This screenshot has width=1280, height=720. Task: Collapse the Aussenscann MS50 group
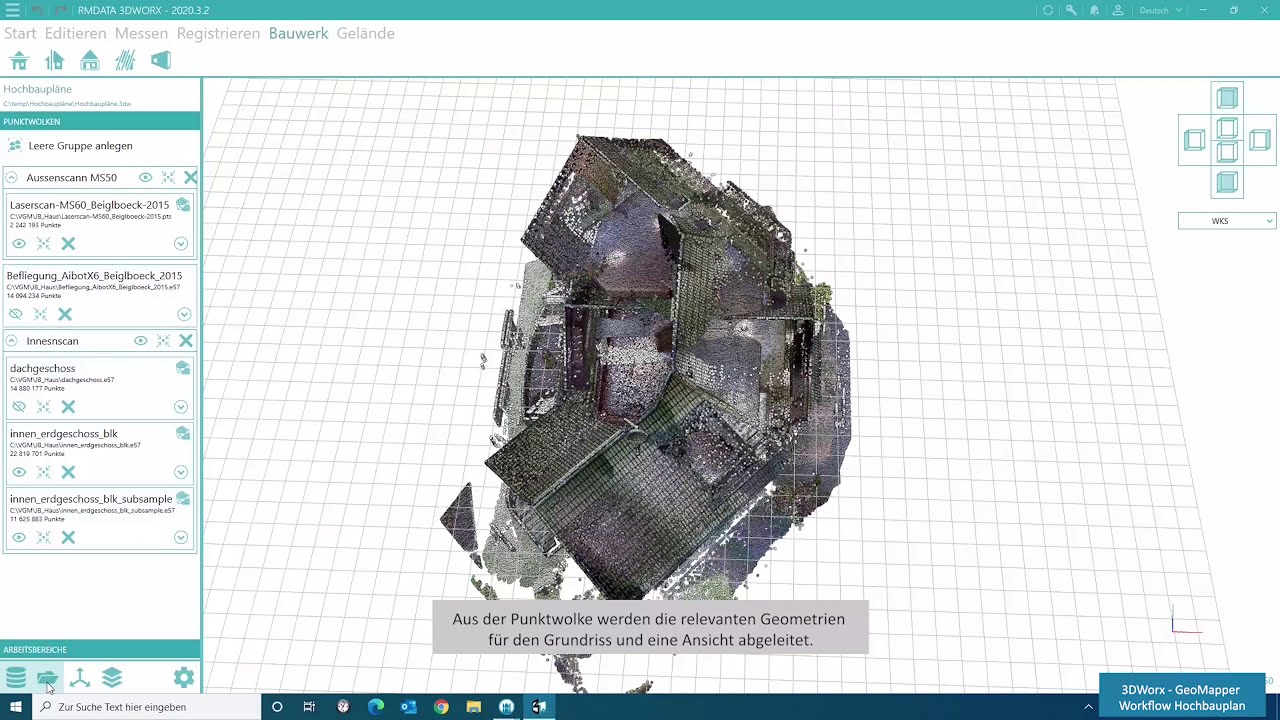11,177
